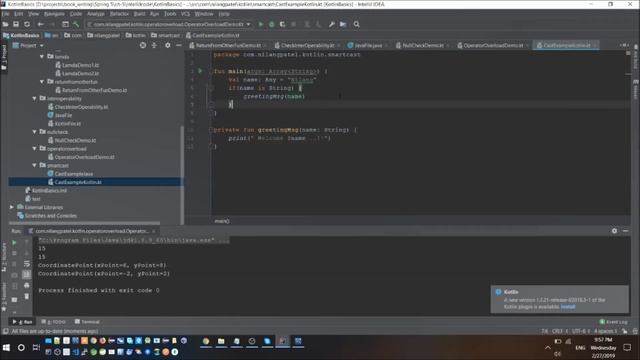The height and width of the screenshot is (360, 640).
Task: Click the KotlinBasics breadcrumb
Action: point(21,36)
